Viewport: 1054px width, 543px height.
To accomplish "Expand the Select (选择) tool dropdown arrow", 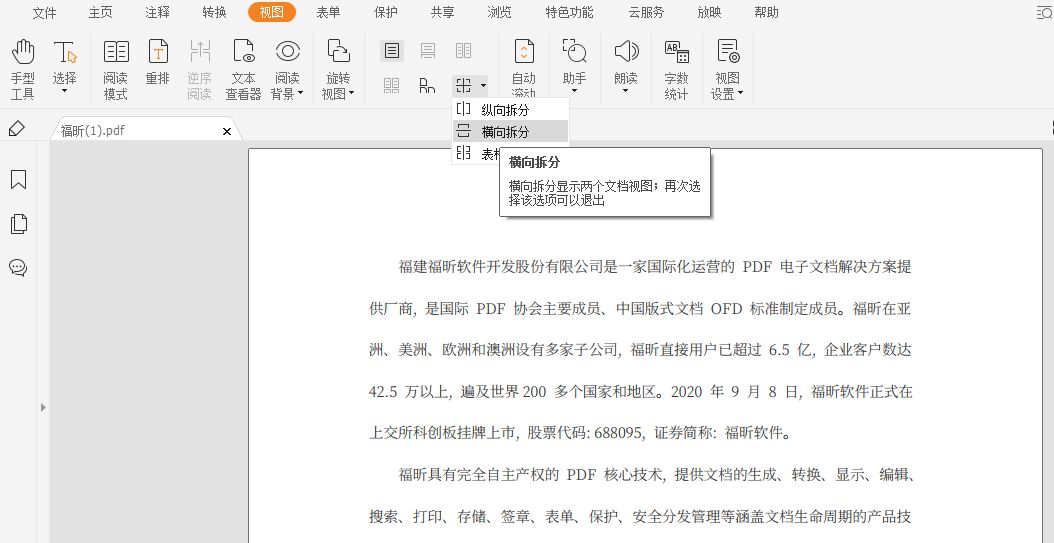I will [65, 91].
